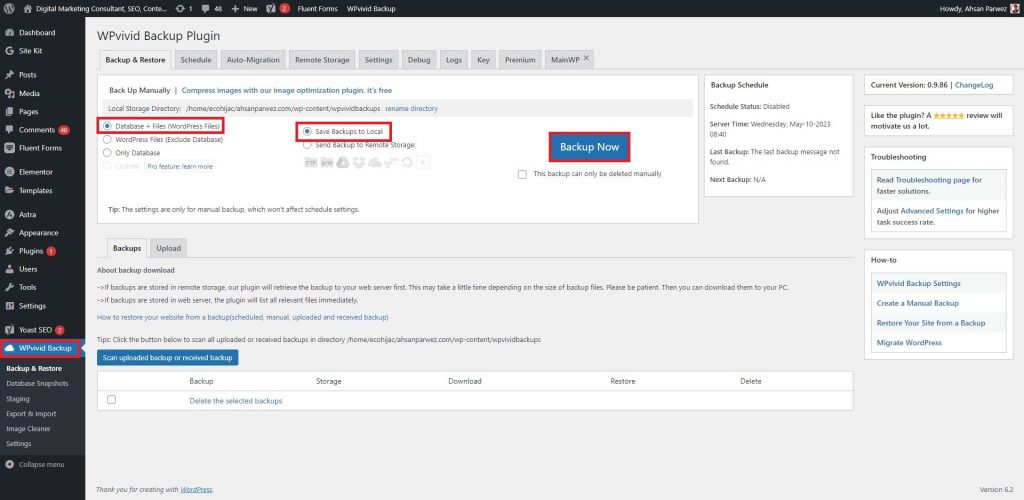Switch to the Upload tab
1024x500 pixels.
[x=168, y=249]
